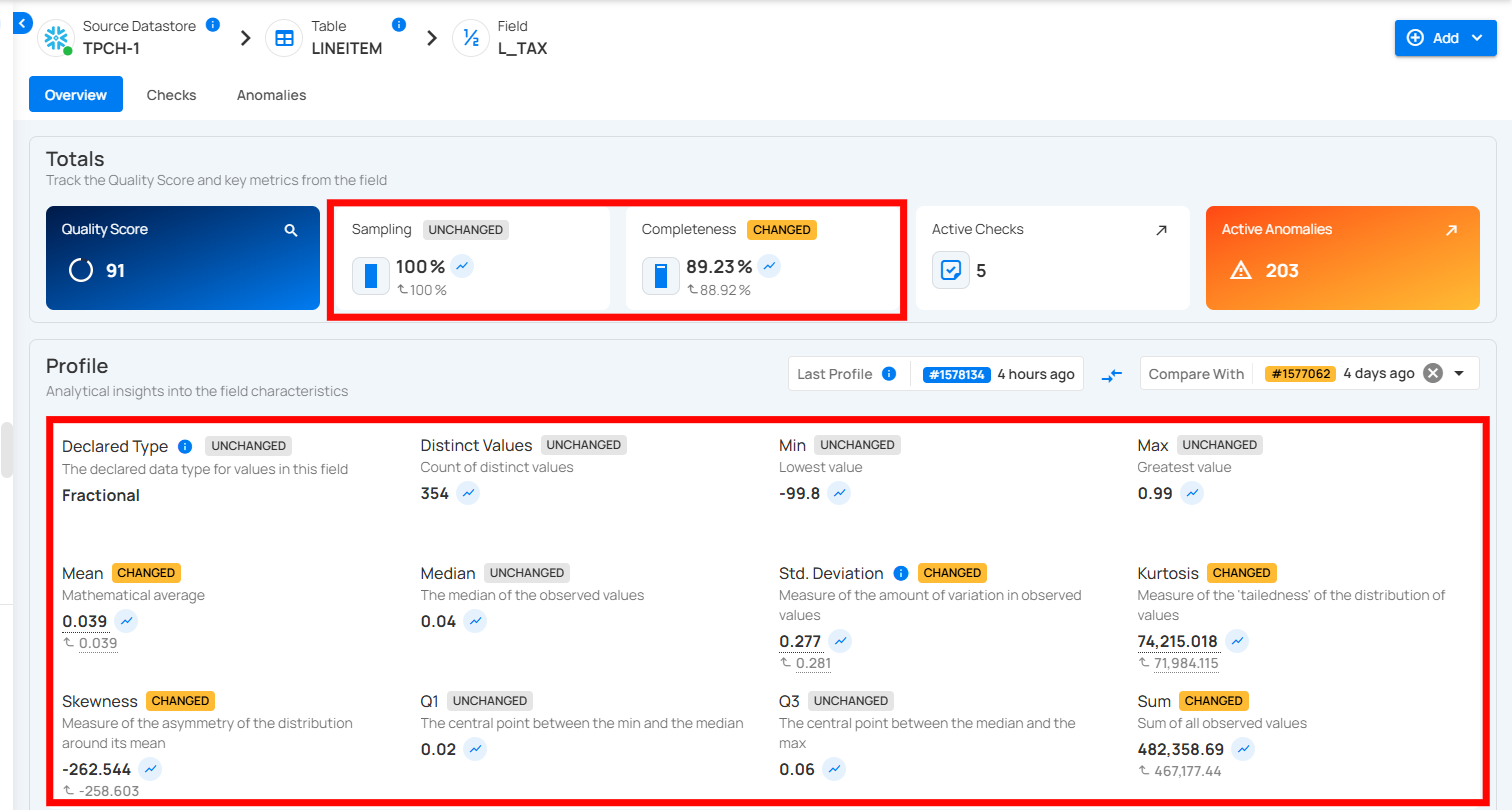1512x810 pixels.
Task: Go to TPCH-1 source datastore breadcrumb
Action: 110,48
